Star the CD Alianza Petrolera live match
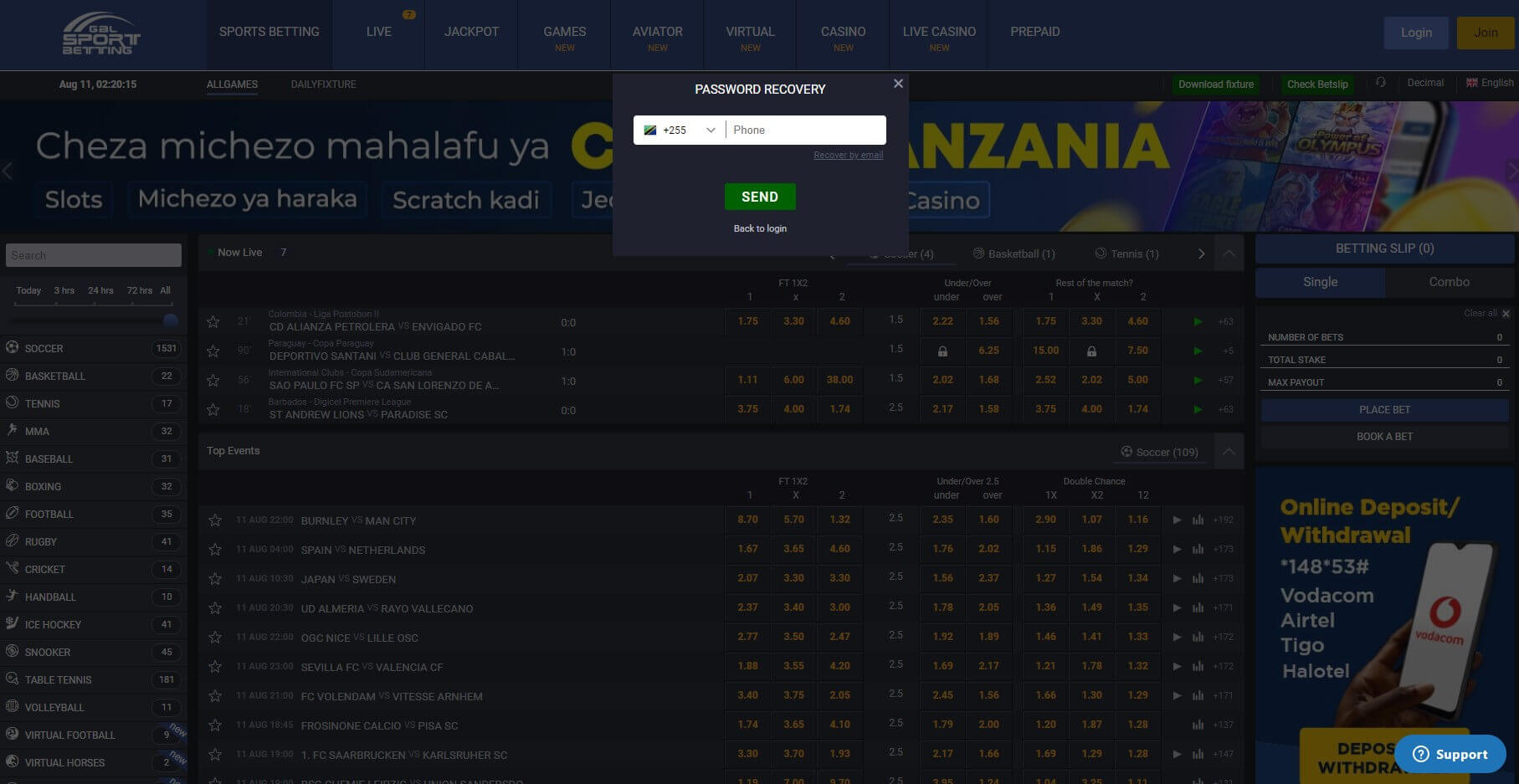The image size is (1519, 784). click(213, 321)
